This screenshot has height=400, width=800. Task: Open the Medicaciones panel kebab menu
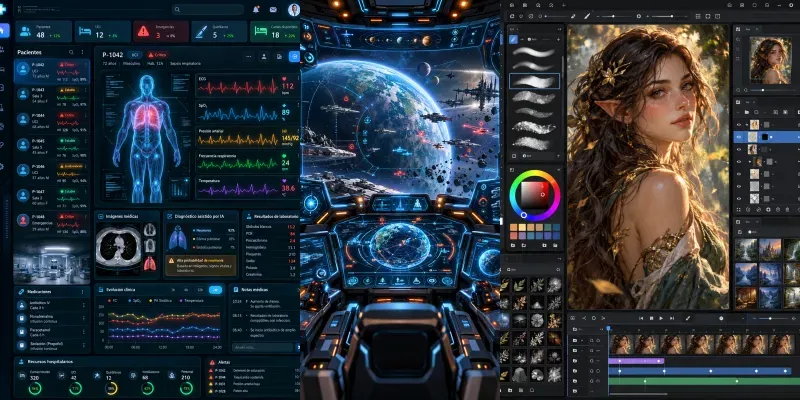[82, 292]
